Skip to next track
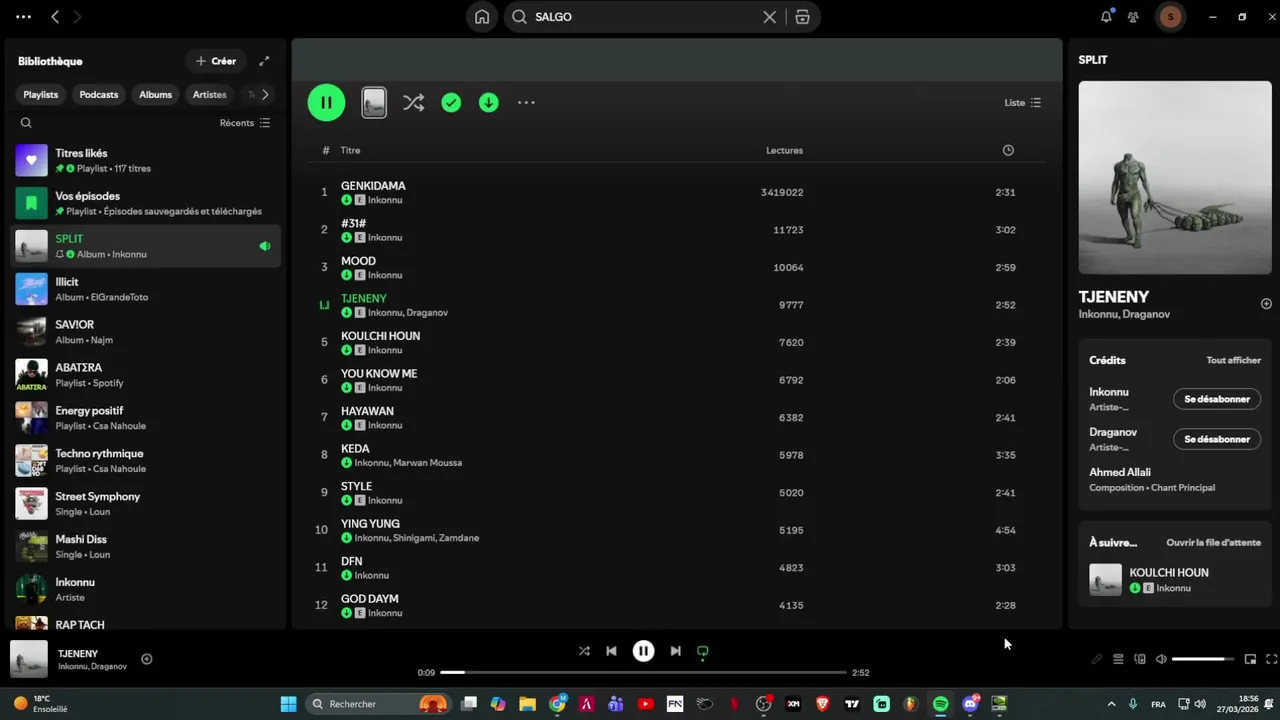This screenshot has height=720, width=1280. 675,651
